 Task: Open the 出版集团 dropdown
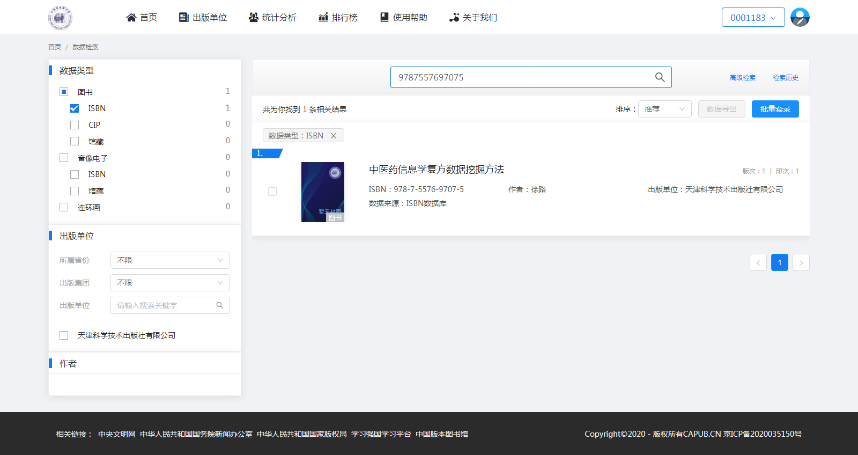pos(170,283)
